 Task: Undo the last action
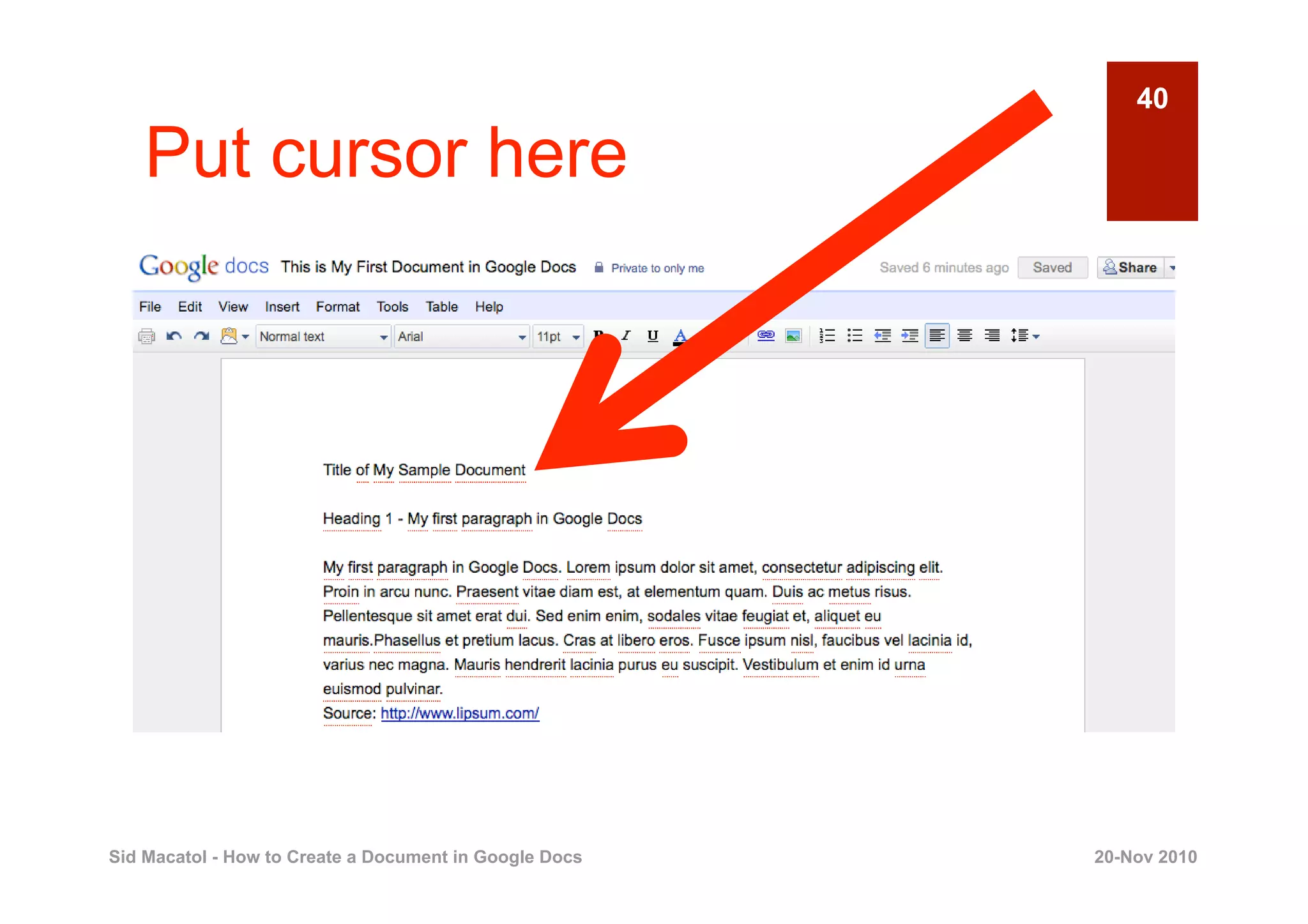pos(174,336)
